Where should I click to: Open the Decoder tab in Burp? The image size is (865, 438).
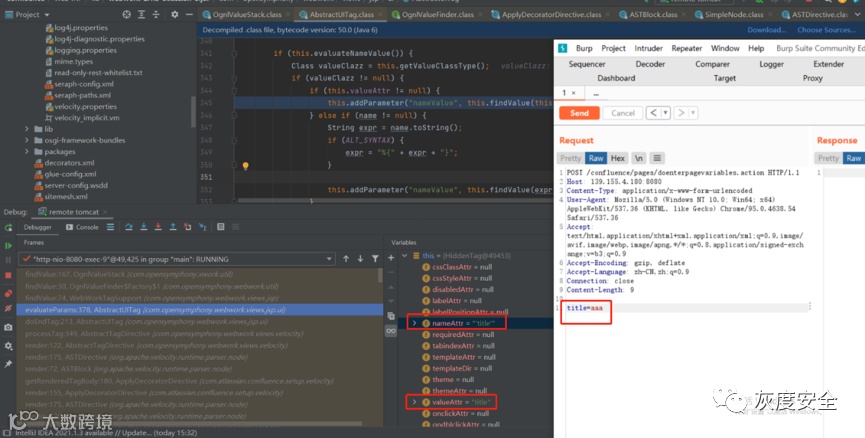(x=650, y=64)
